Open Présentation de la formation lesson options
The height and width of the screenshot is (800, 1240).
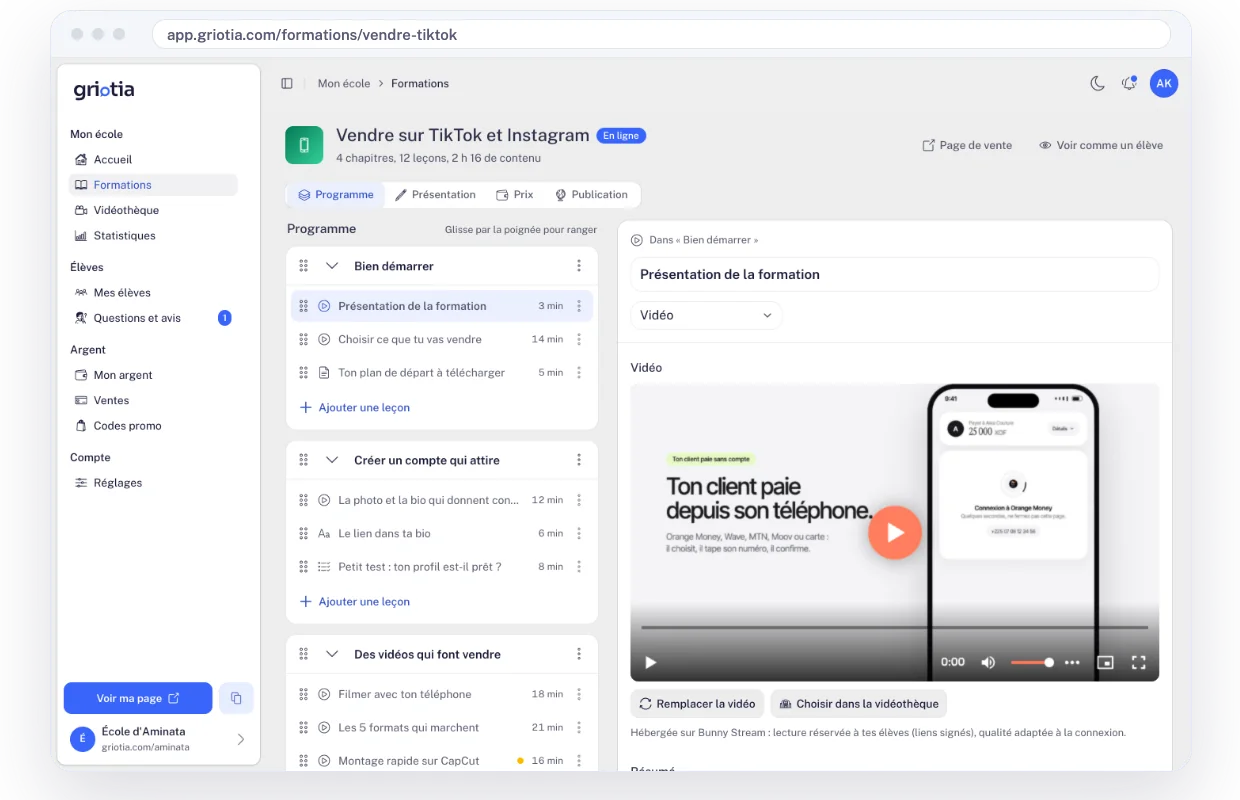[x=579, y=306]
